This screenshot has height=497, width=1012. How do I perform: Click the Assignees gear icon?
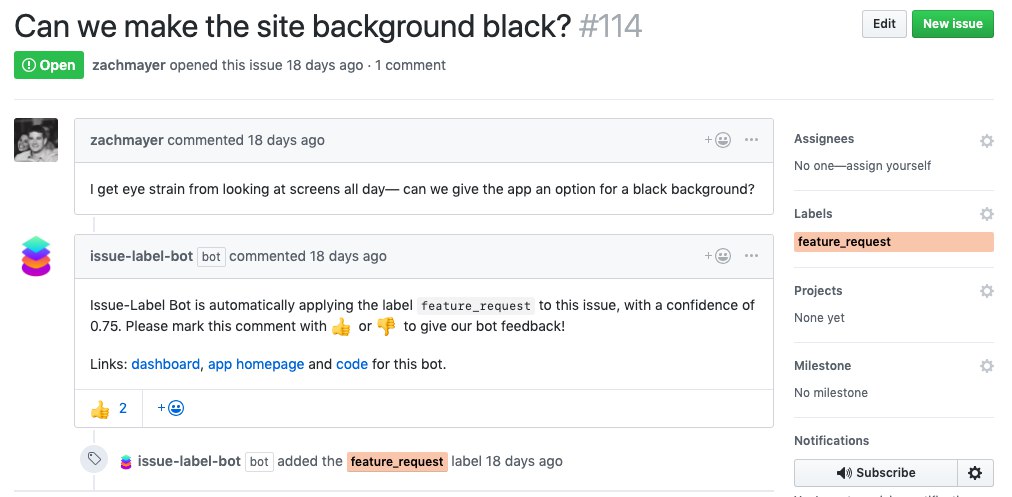tap(986, 141)
